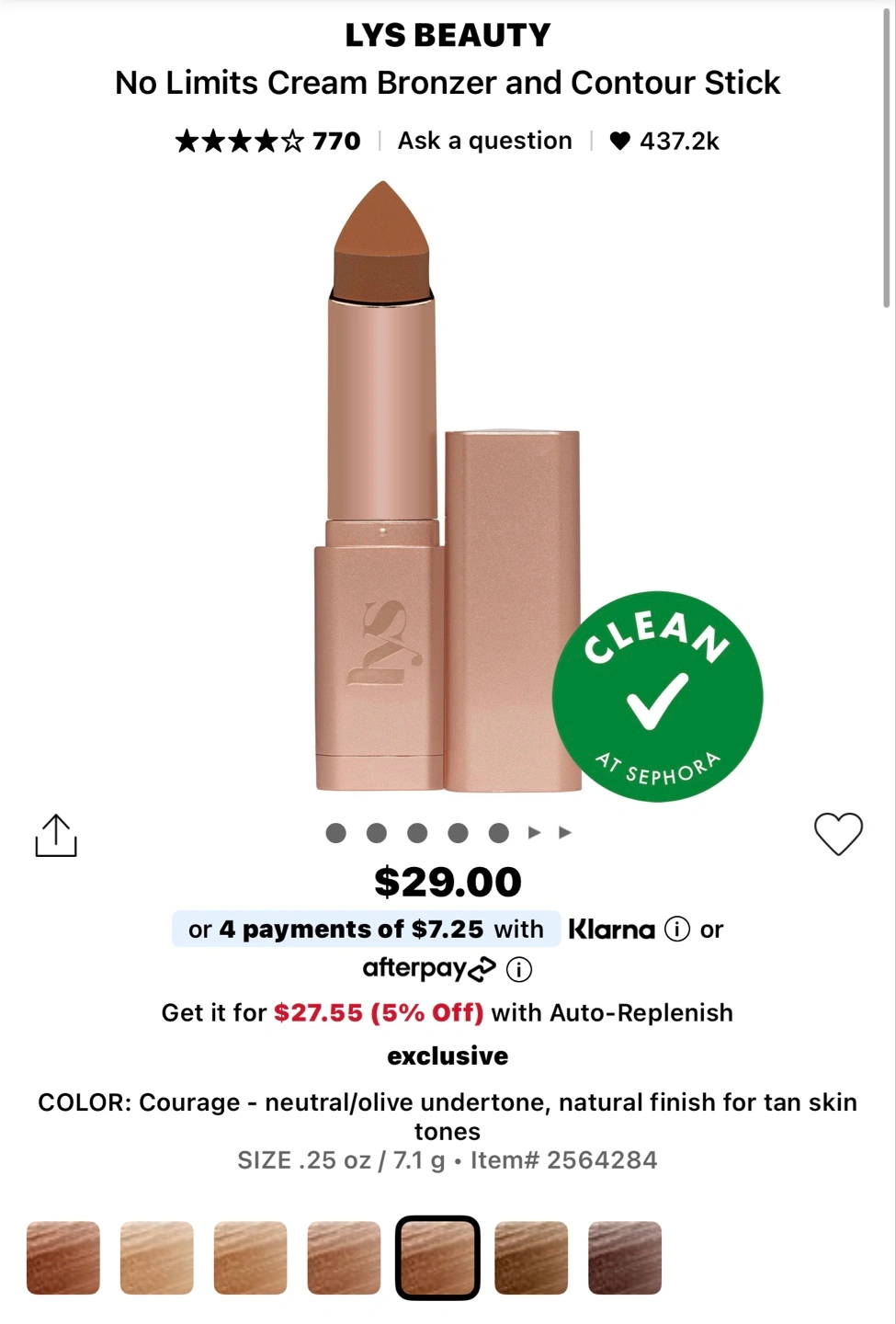Viewport: 896px width, 1324px height.
Task: Play the second product video arrow
Action: pos(565,833)
